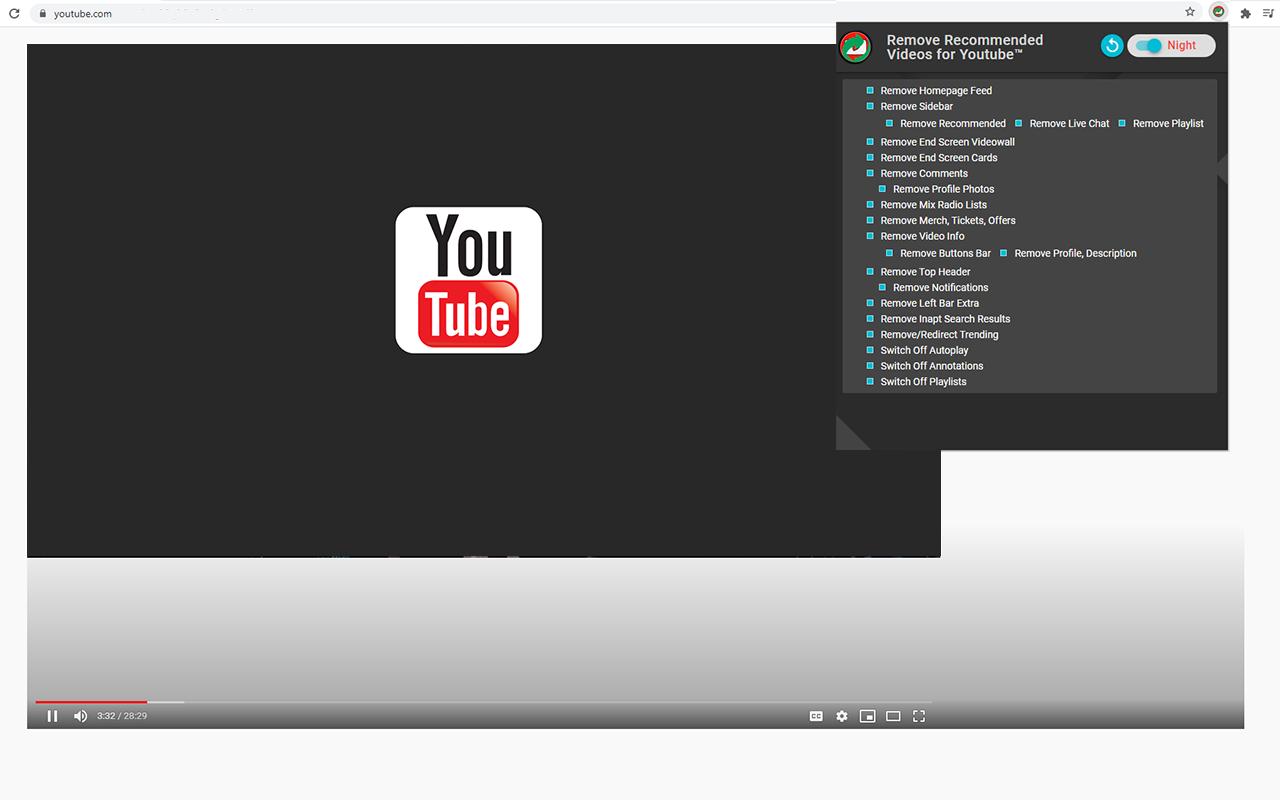The height and width of the screenshot is (800, 1280).
Task: Check Switch Off Playlists option
Action: tap(870, 381)
